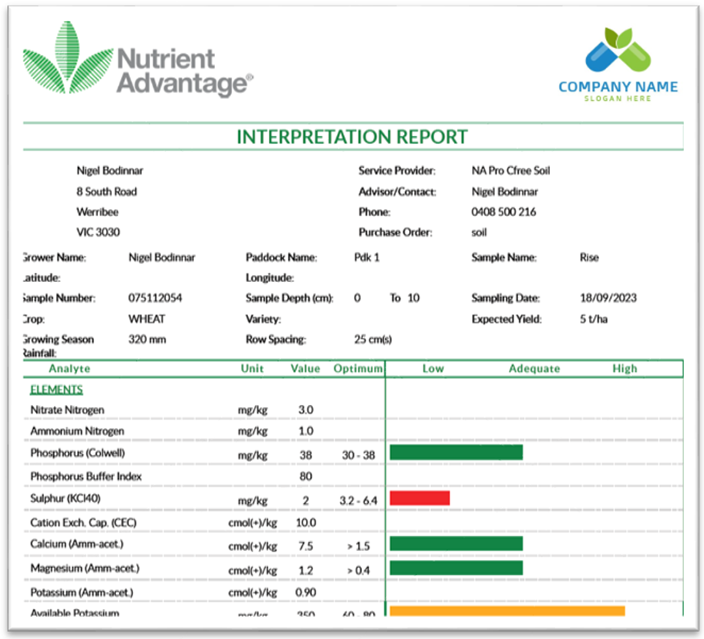Click the Service Provider NA Pro Cfree Soil

[510, 170]
